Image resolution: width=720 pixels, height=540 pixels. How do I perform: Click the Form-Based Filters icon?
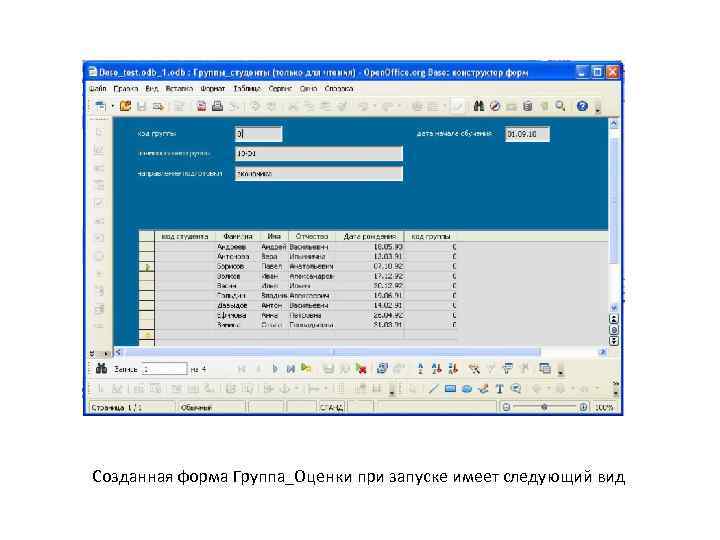(x=507, y=368)
